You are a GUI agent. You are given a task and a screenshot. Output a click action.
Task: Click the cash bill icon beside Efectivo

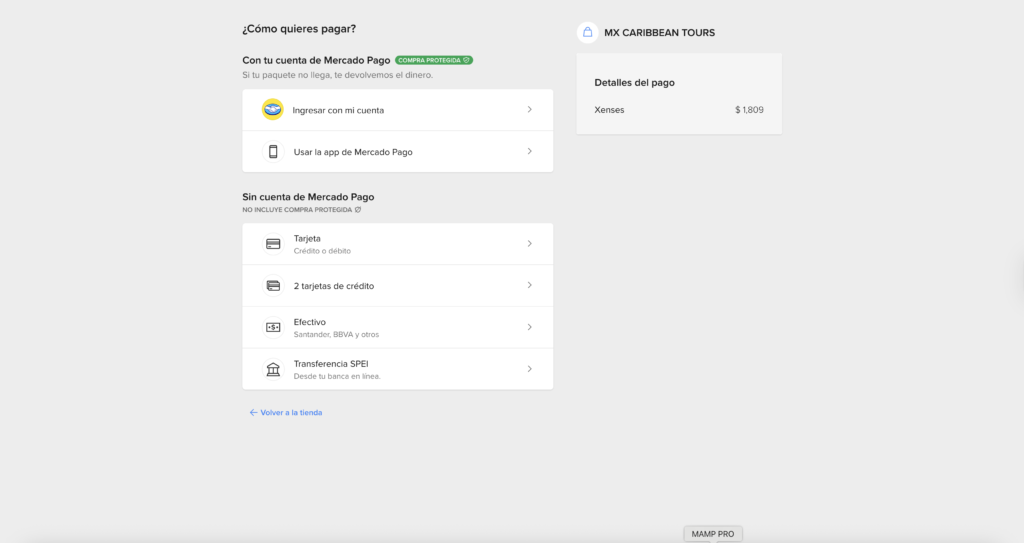coord(273,327)
